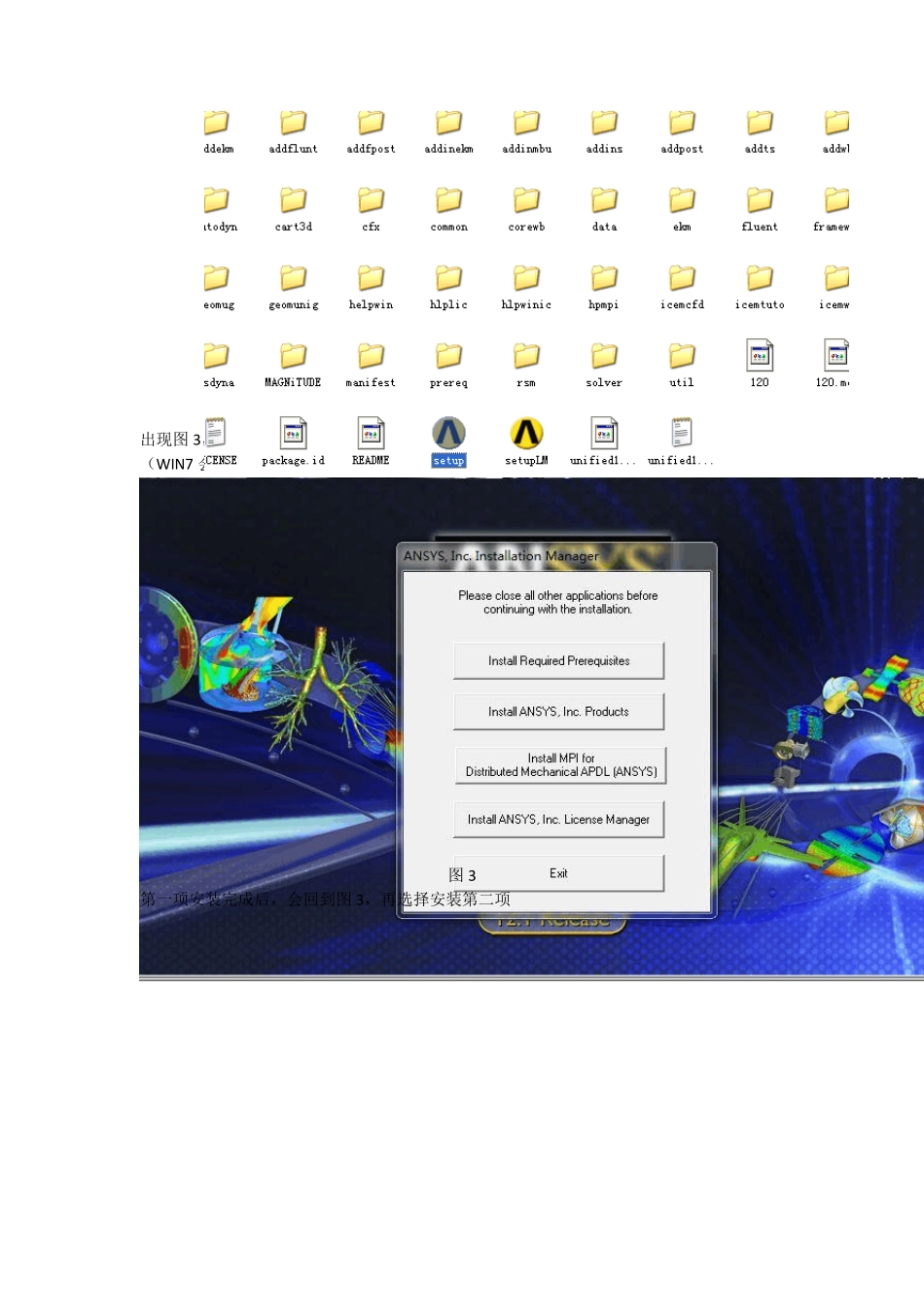The image size is (924, 1307).
Task: Click Install ANSYS, Inc. Products button
Action: point(558,712)
